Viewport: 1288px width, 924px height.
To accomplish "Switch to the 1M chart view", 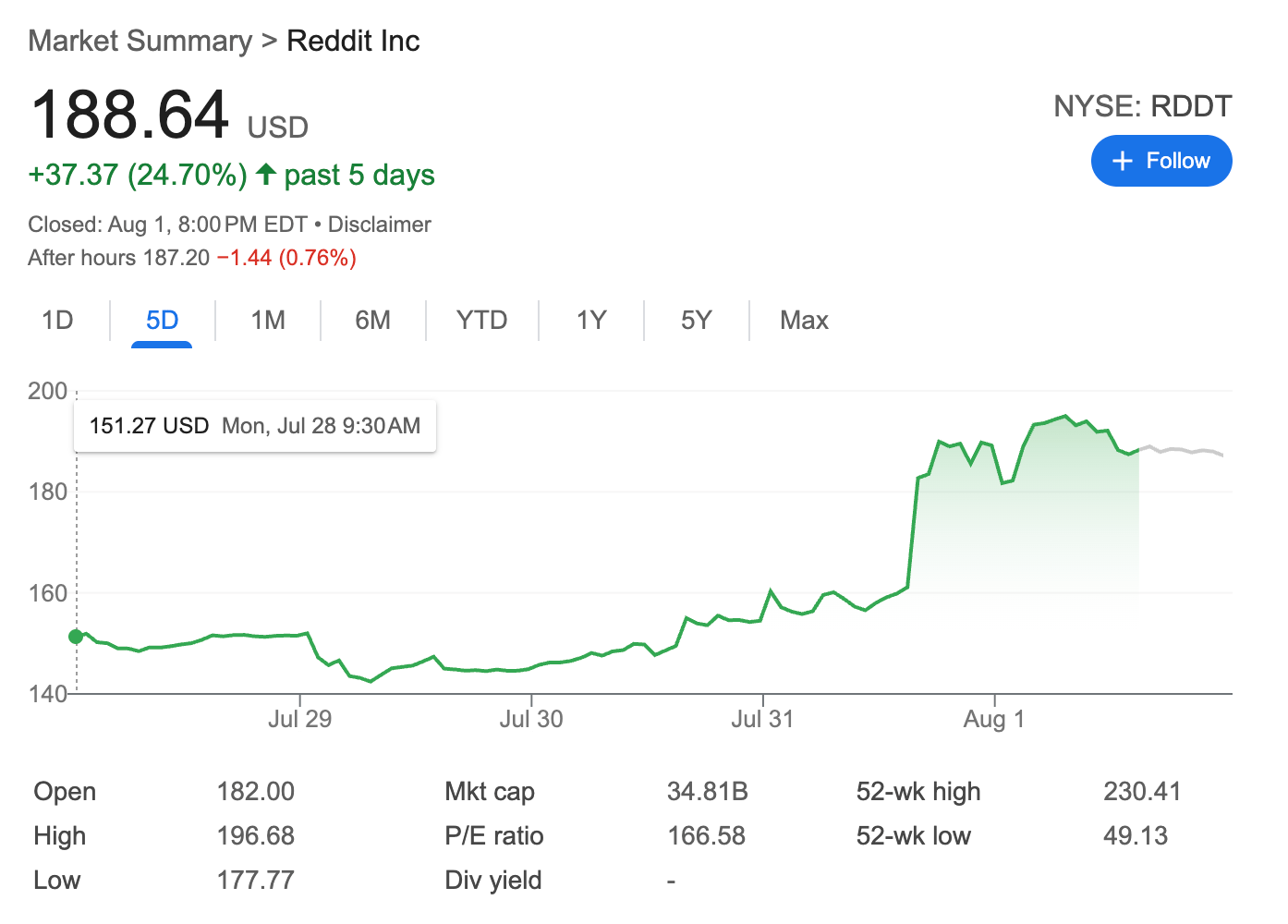I will tap(267, 320).
